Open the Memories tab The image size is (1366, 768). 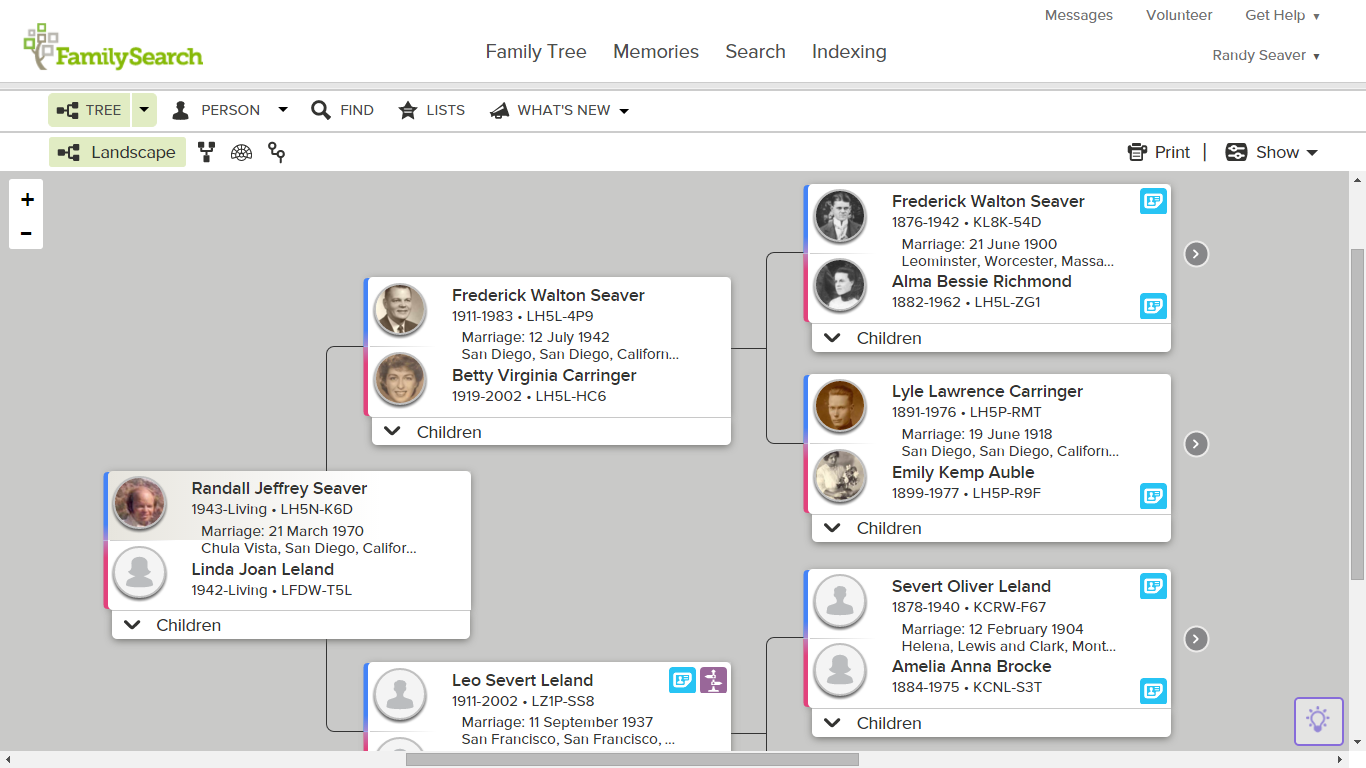[x=655, y=52]
